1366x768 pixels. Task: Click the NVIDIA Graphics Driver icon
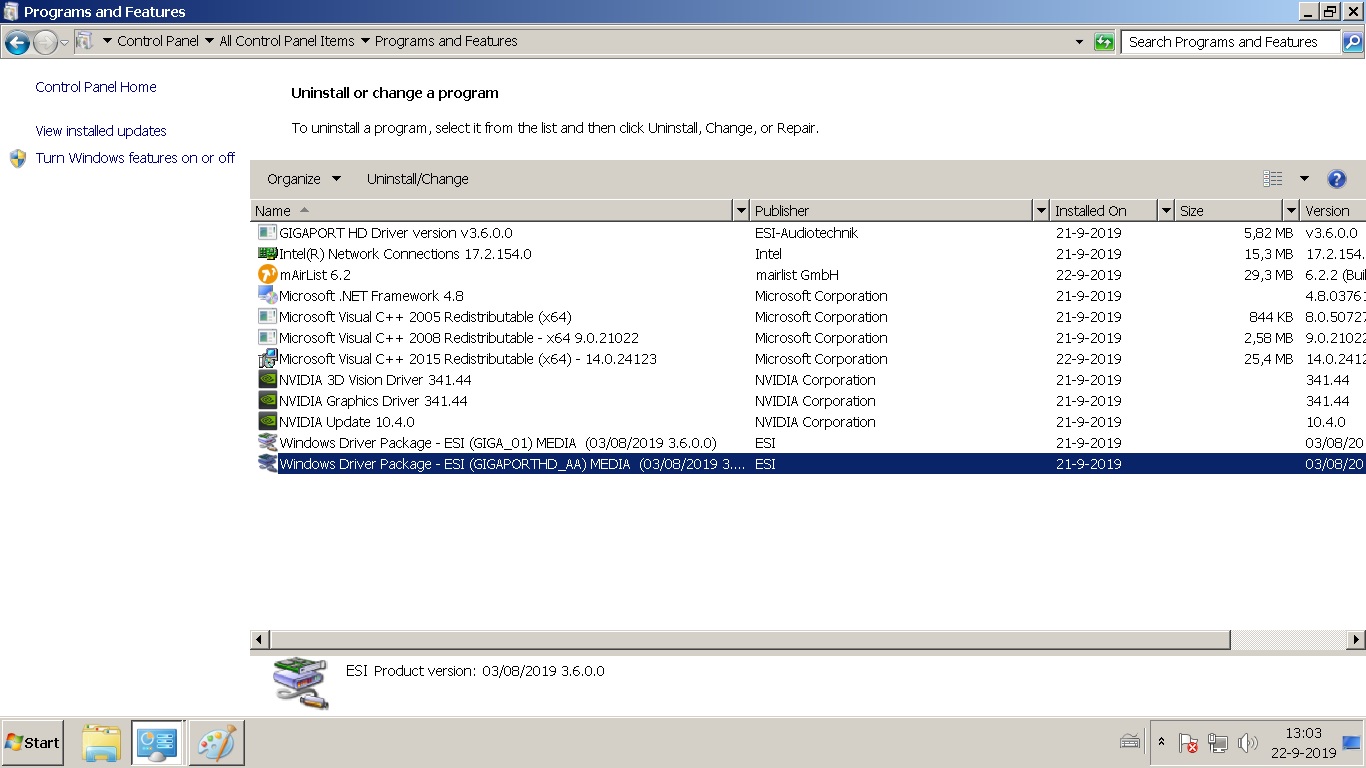267,401
